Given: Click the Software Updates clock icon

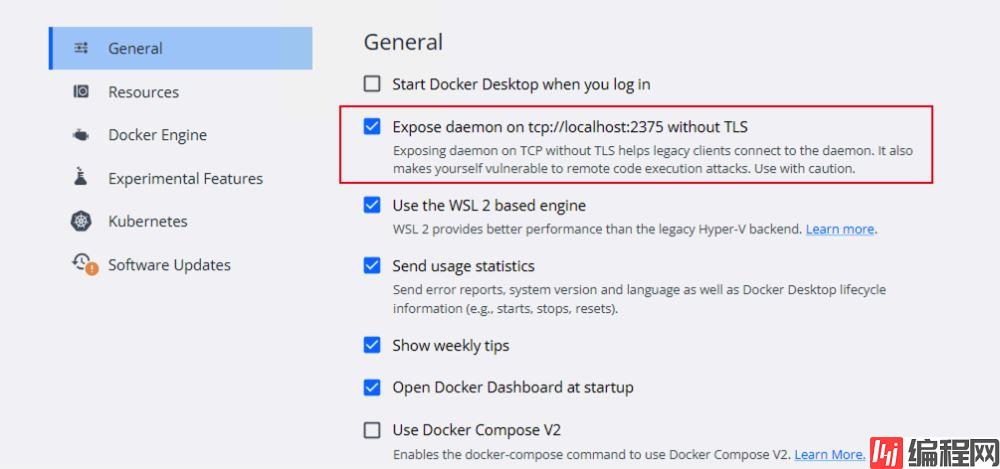Looking at the screenshot, I should pyautogui.click(x=84, y=264).
